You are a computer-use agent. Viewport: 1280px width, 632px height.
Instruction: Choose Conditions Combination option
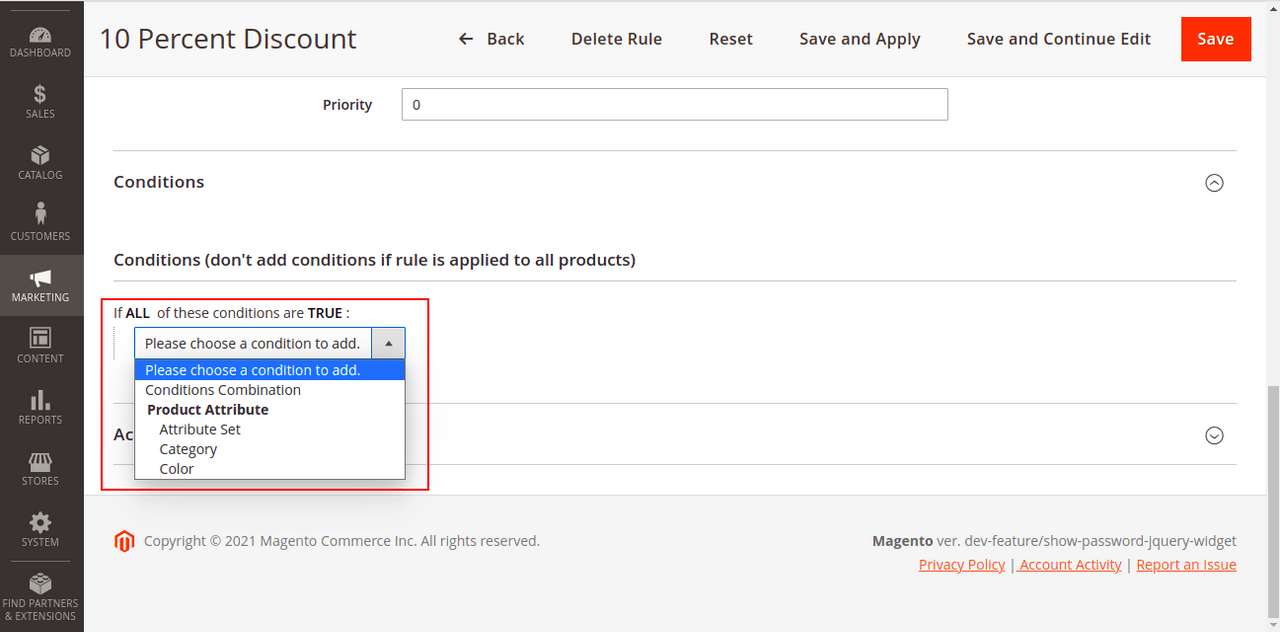click(x=270, y=390)
